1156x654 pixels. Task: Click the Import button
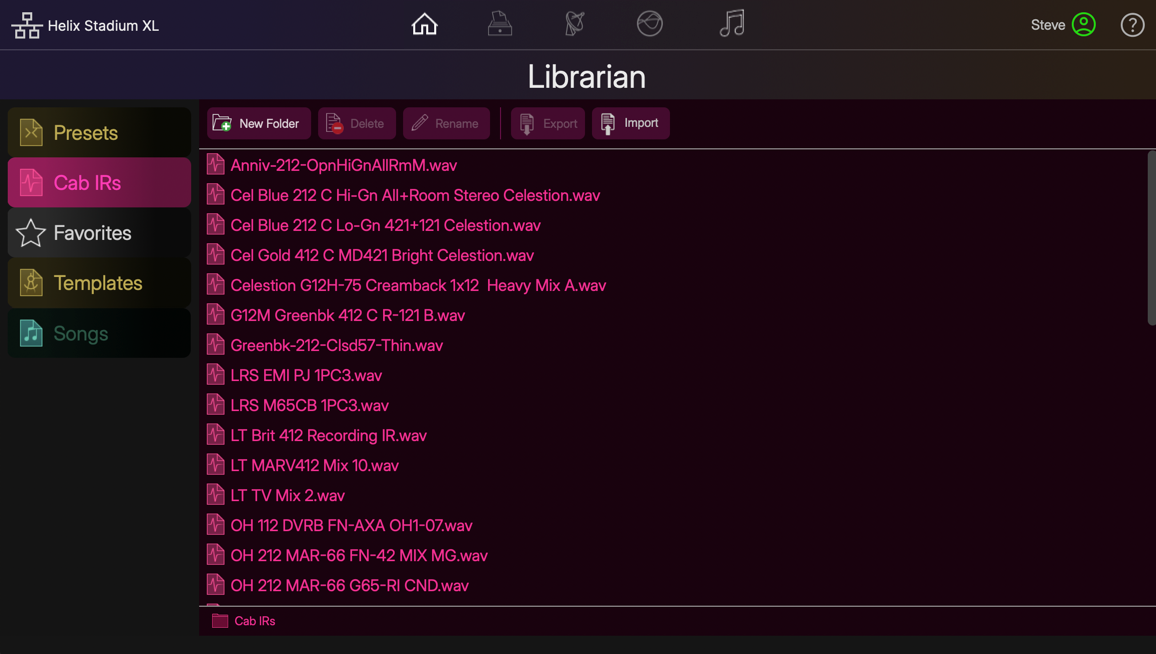tap(630, 123)
